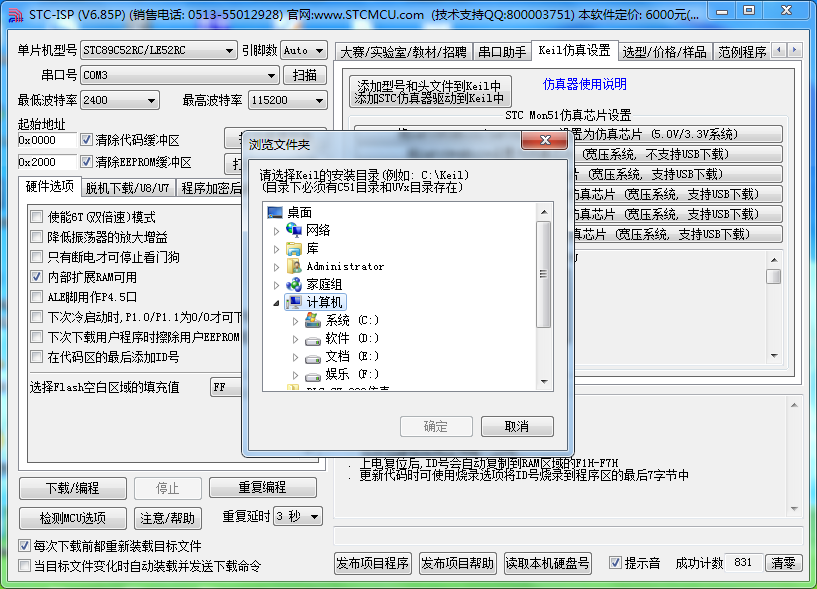Image resolution: width=817 pixels, height=589 pixels.
Task: Enable 只有断电才可停止看门狗 checkbox
Action: pos(36,256)
